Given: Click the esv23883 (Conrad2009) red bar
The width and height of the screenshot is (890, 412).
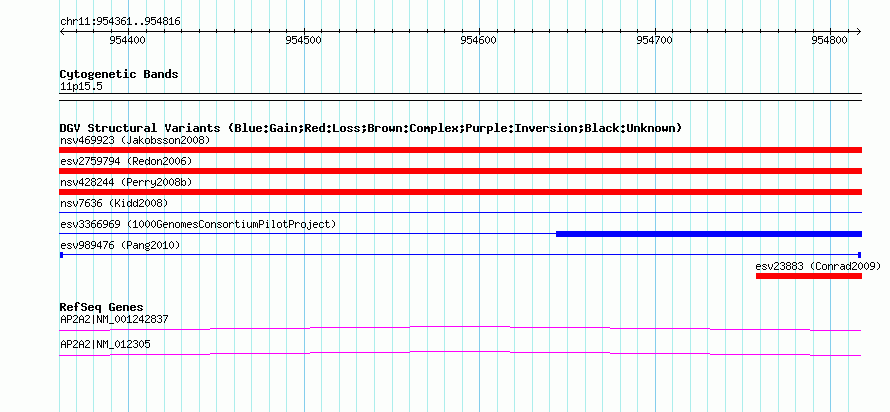Looking at the screenshot, I should (x=809, y=276).
